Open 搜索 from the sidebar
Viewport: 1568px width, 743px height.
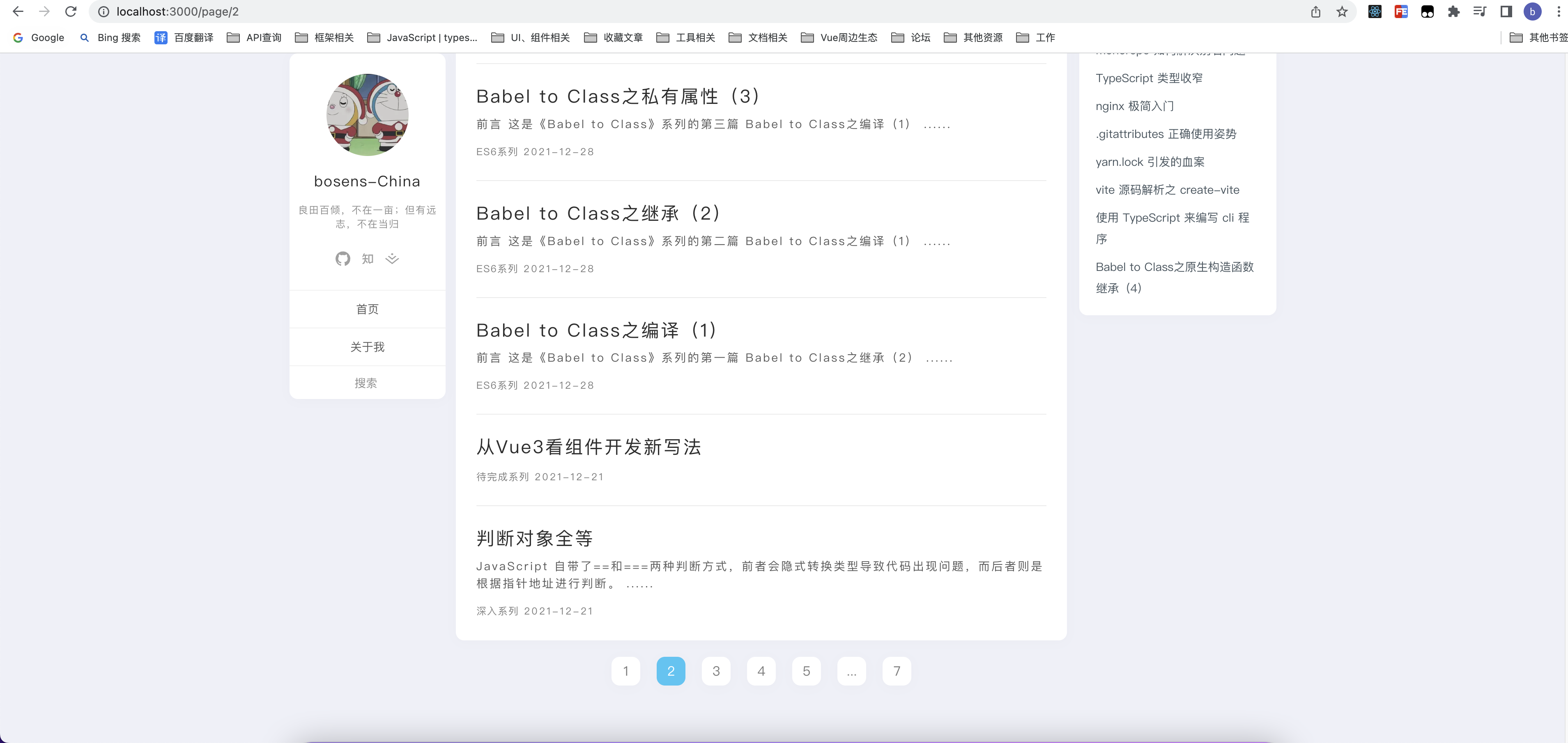[367, 383]
